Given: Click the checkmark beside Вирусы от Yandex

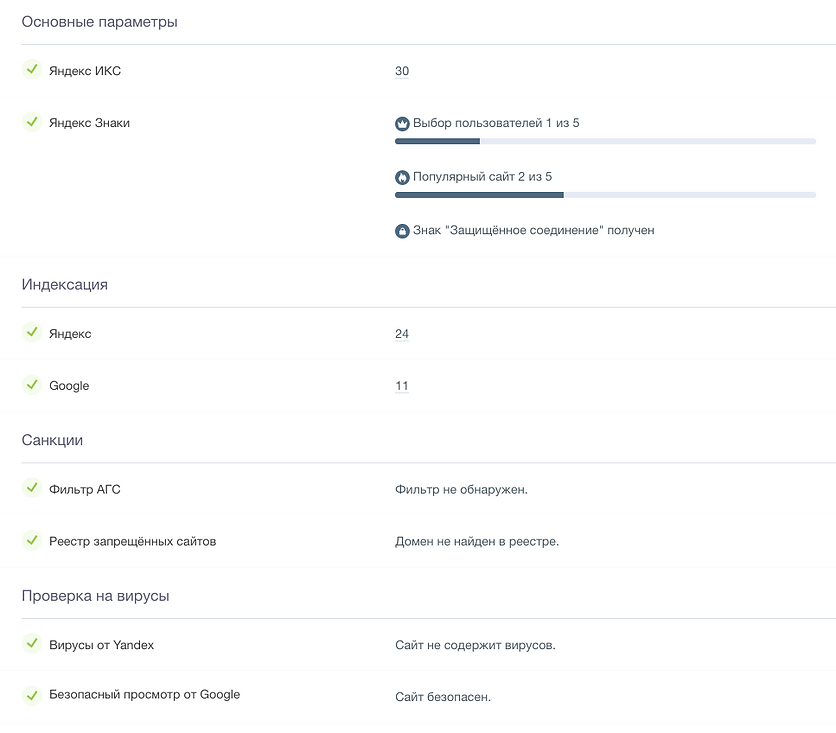Looking at the screenshot, I should point(32,643).
